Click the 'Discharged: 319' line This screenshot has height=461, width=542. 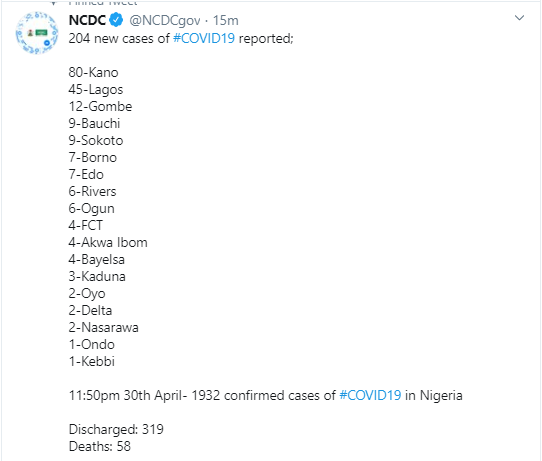point(116,429)
